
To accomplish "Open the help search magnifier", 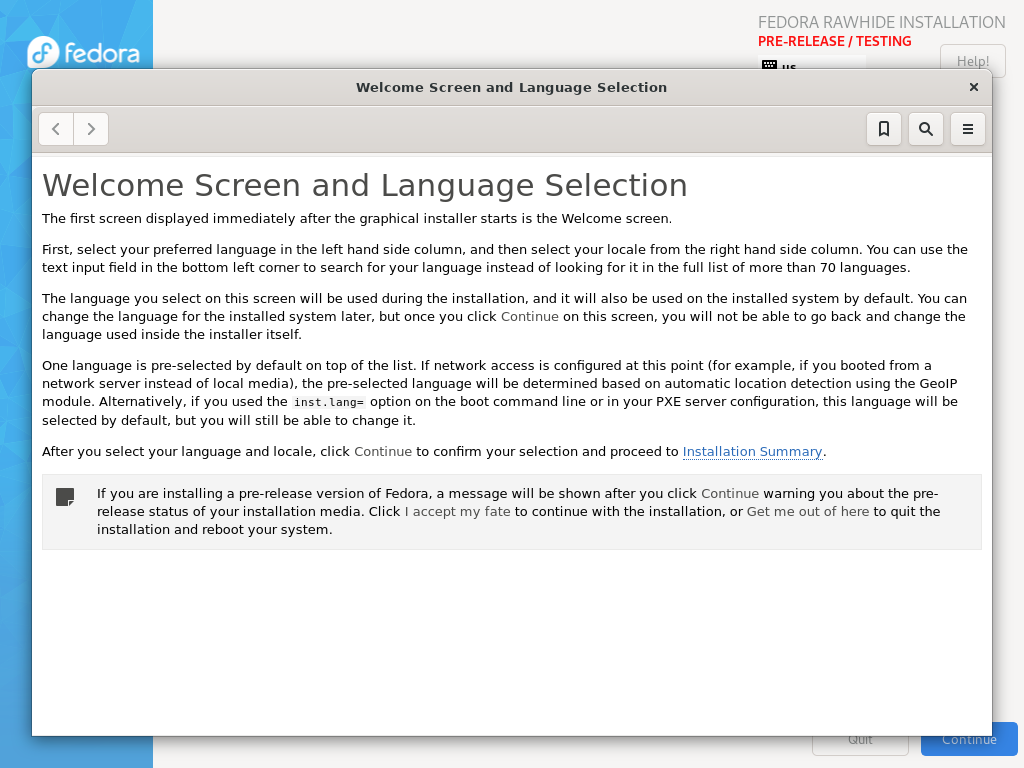I will pos(925,129).
